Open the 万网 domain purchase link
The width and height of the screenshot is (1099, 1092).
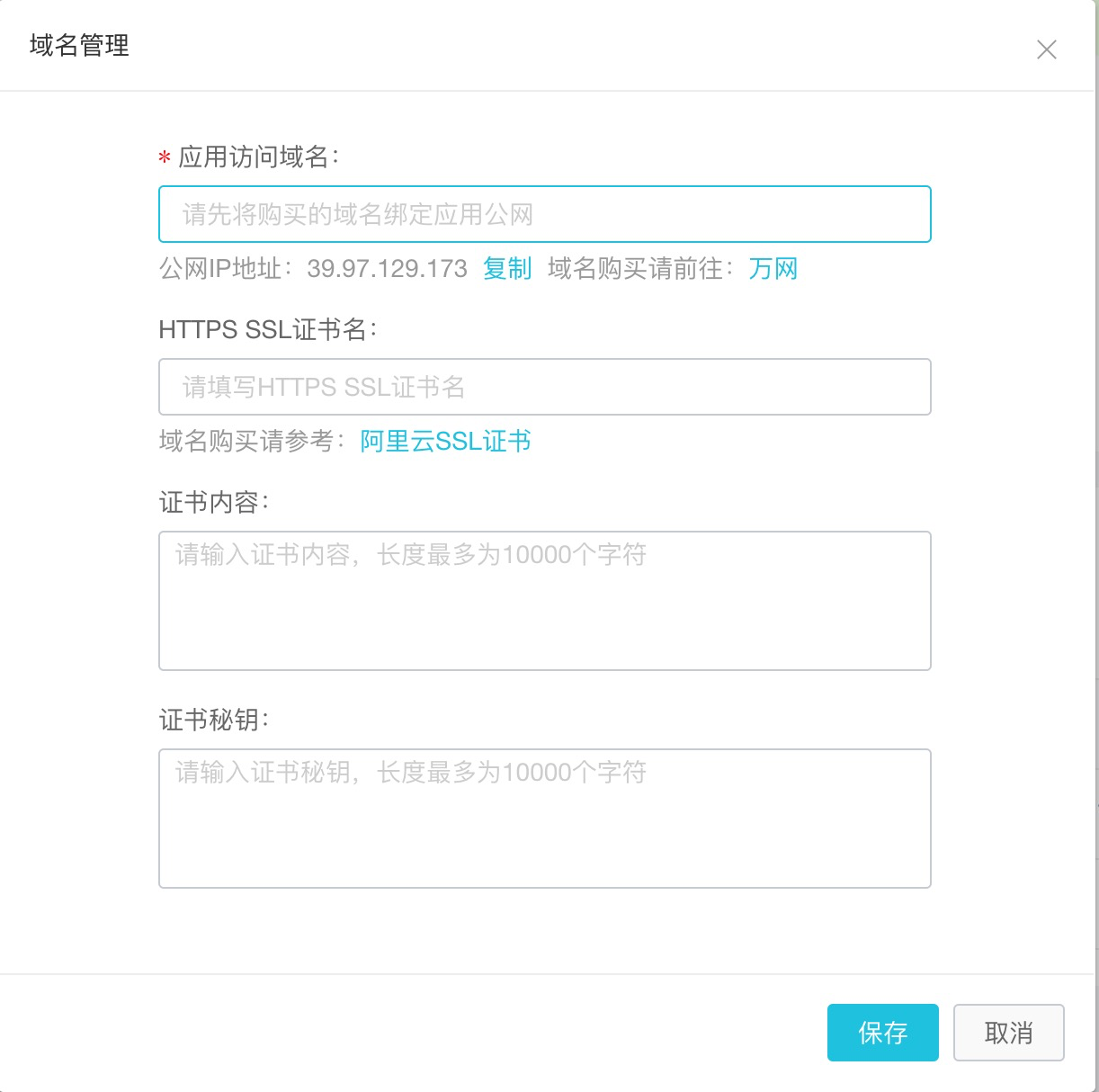[772, 268]
